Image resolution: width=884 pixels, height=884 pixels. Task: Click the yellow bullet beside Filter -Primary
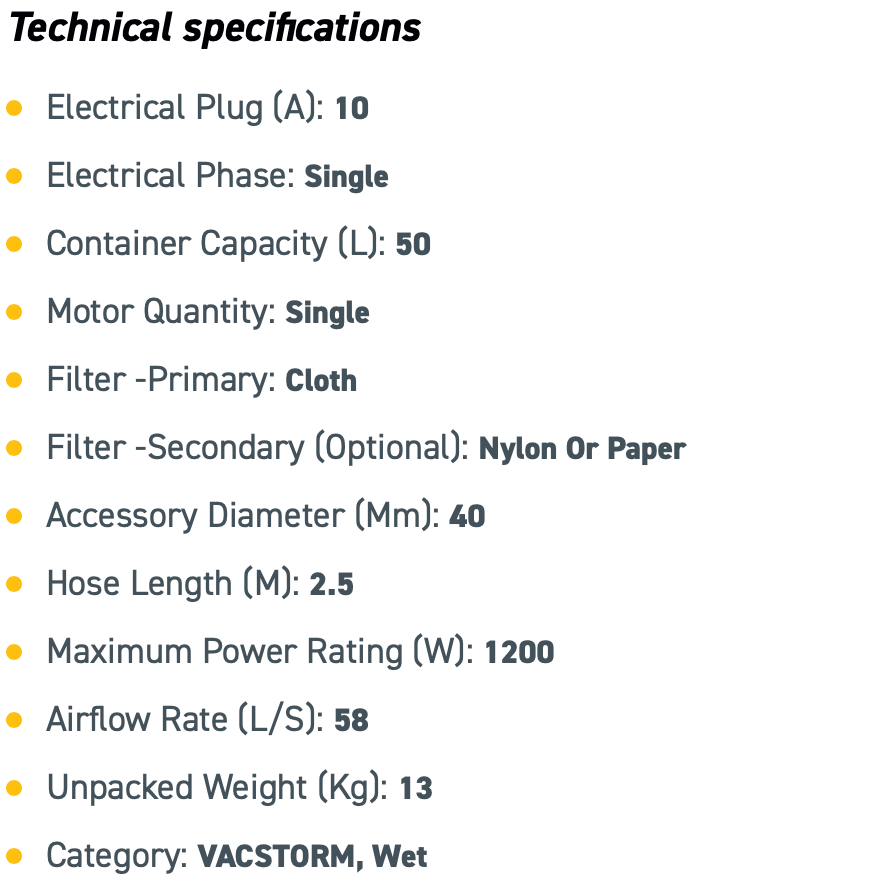click(15, 380)
